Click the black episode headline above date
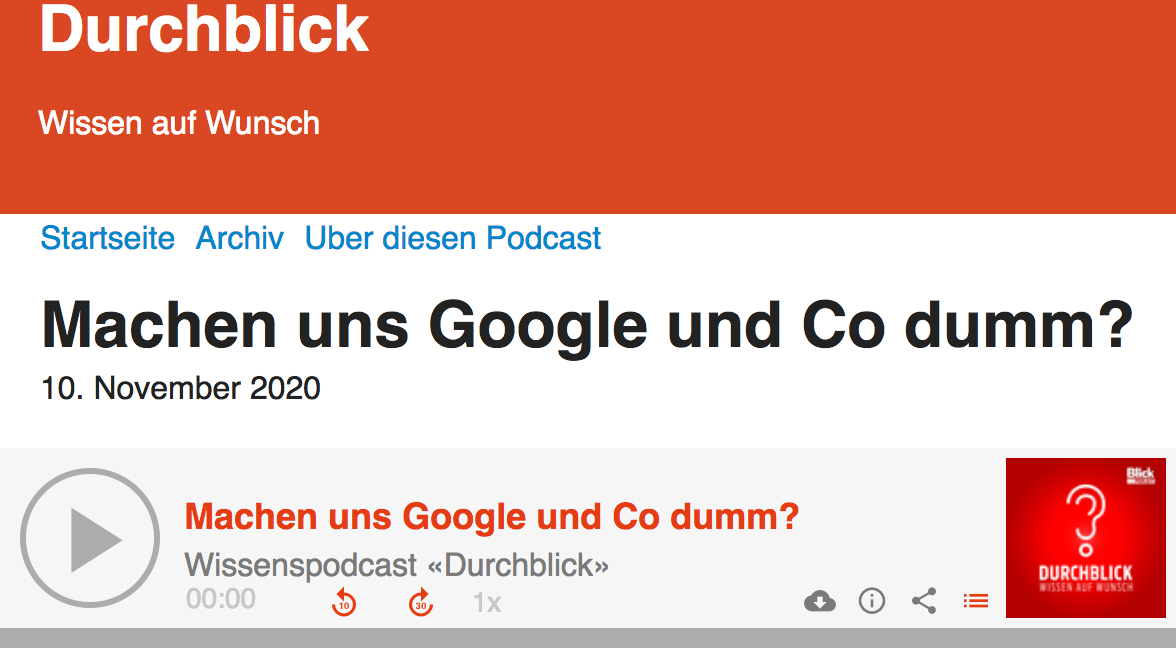The height and width of the screenshot is (648, 1176). [587, 323]
